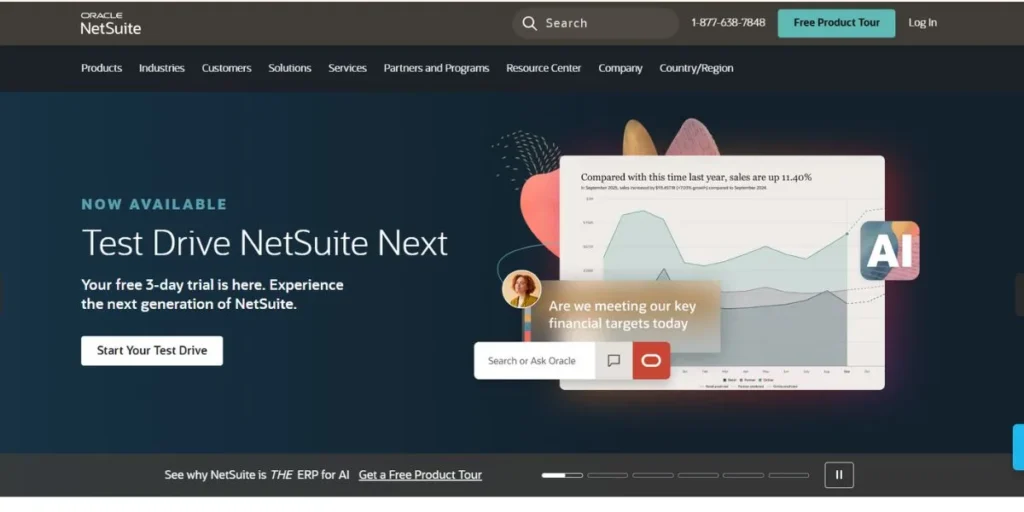
Task: Click the NOW AVAILABLE label
Action: coord(153,204)
